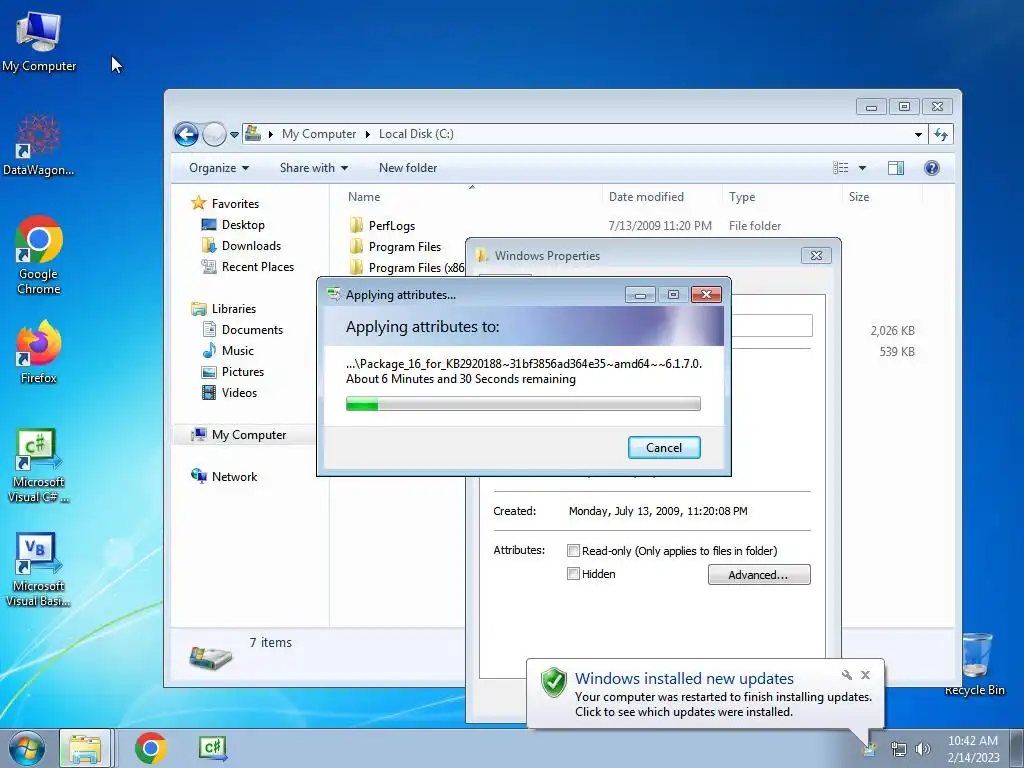Show the preview pane
This screenshot has height=768, width=1024.
895,168
